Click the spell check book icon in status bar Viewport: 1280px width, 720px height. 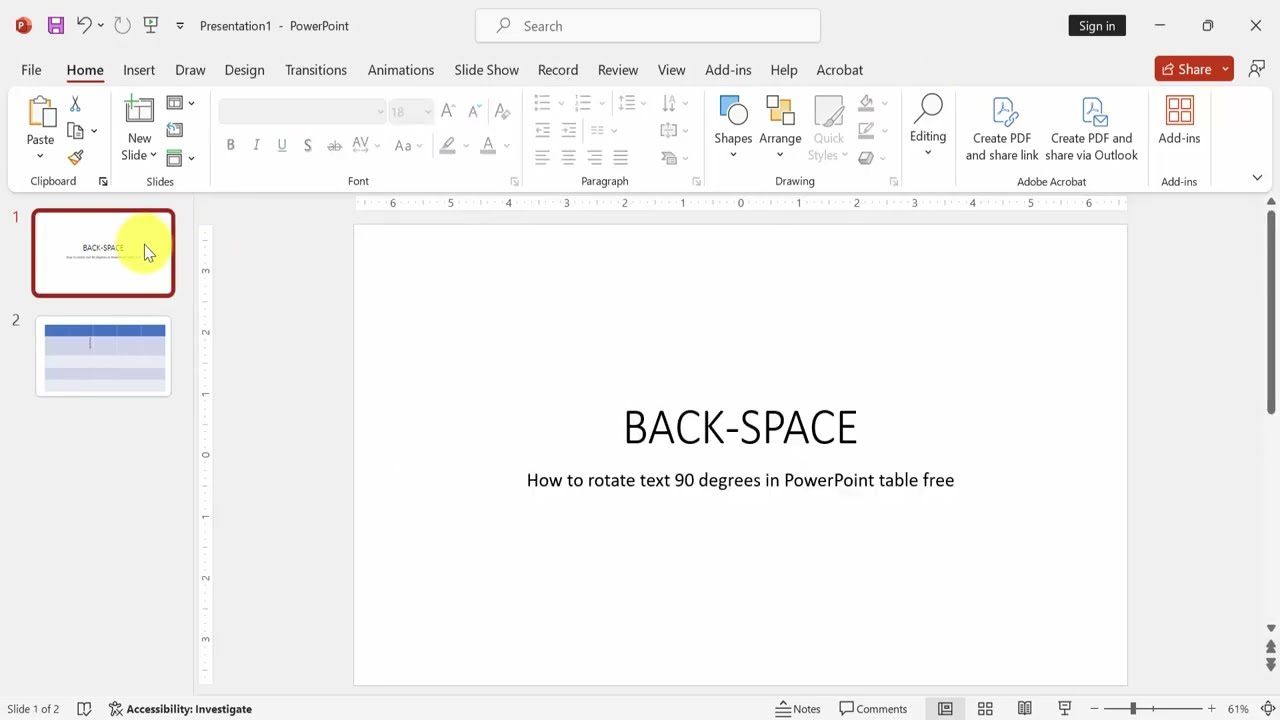[x=84, y=709]
